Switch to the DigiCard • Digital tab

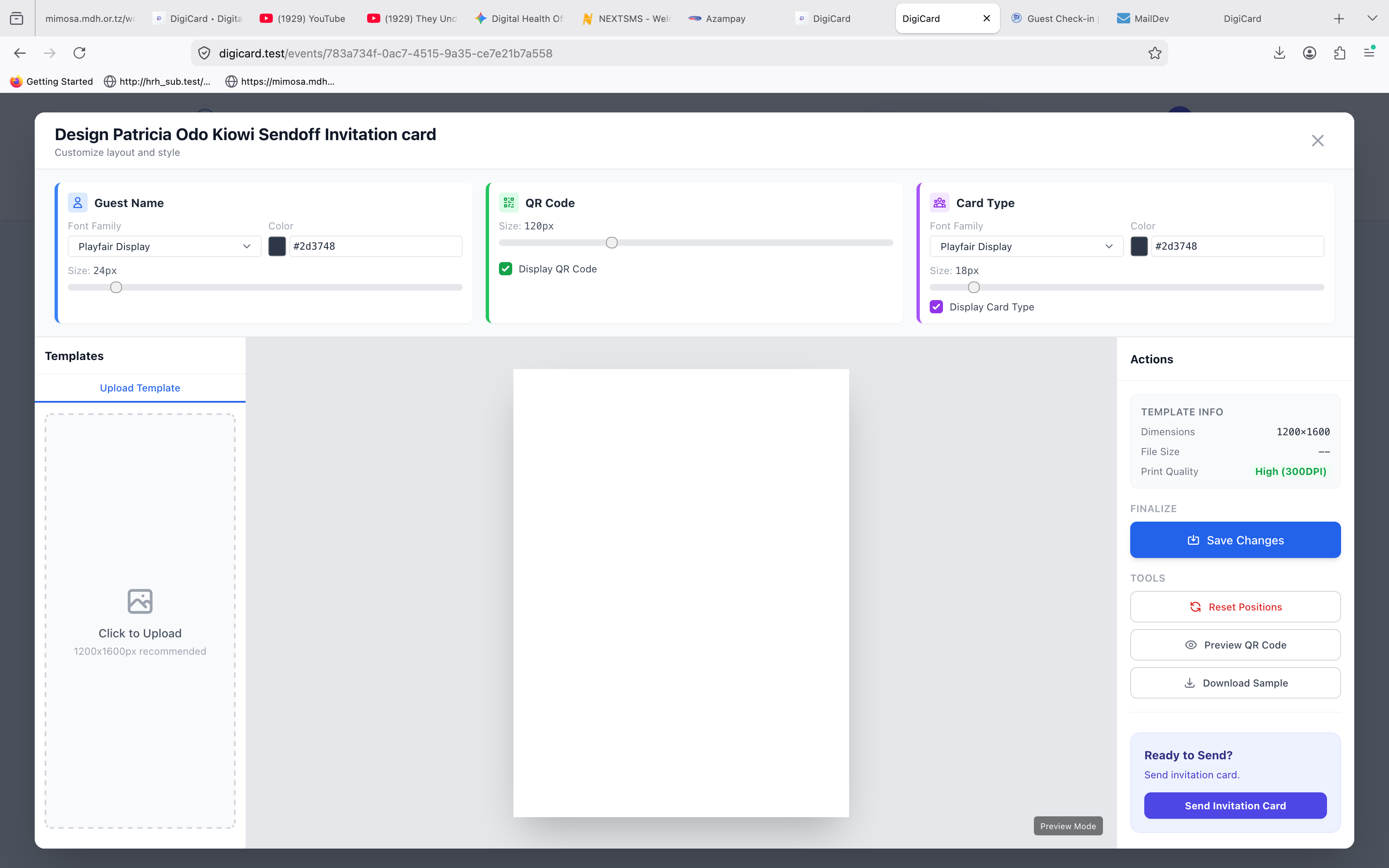[x=198, y=18]
